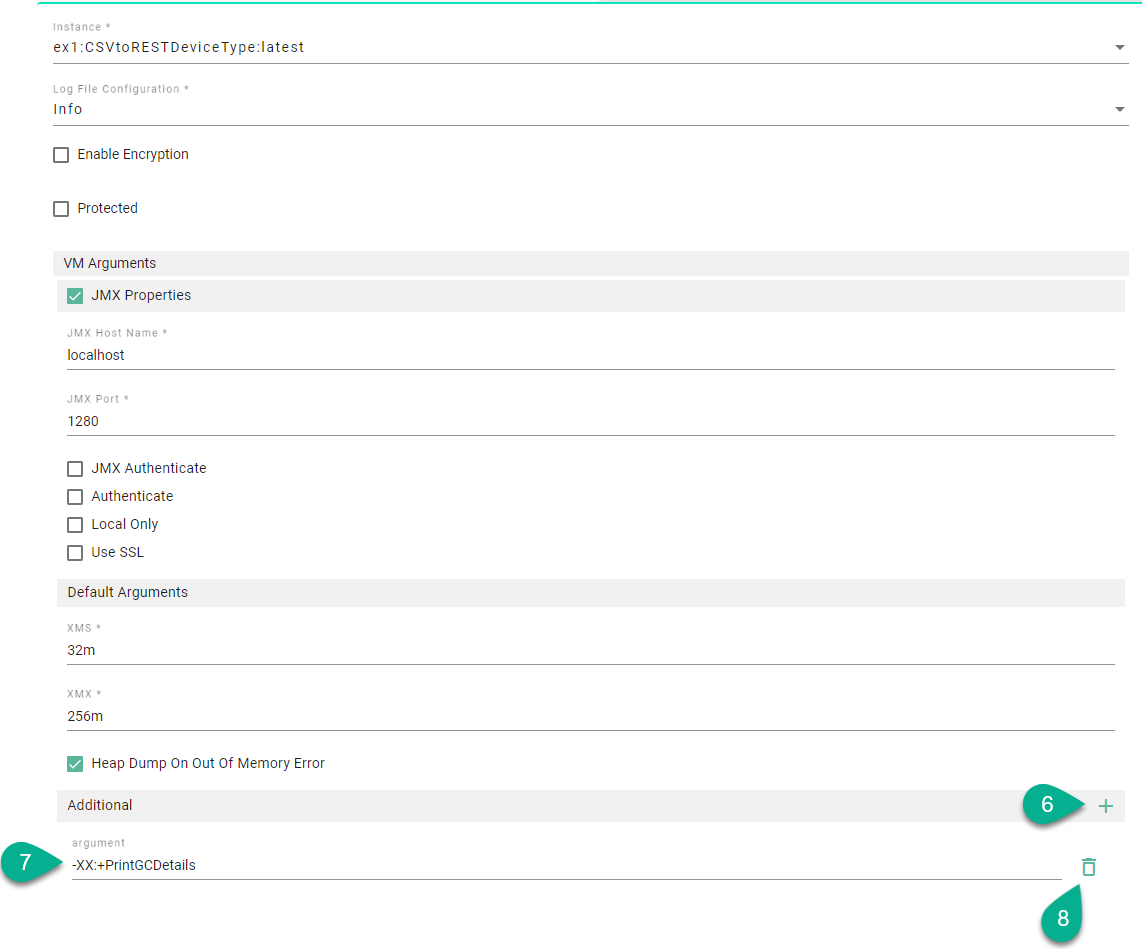This screenshot has width=1142, height=949.
Task: Click the Default Arguments section header
Action: click(128, 592)
